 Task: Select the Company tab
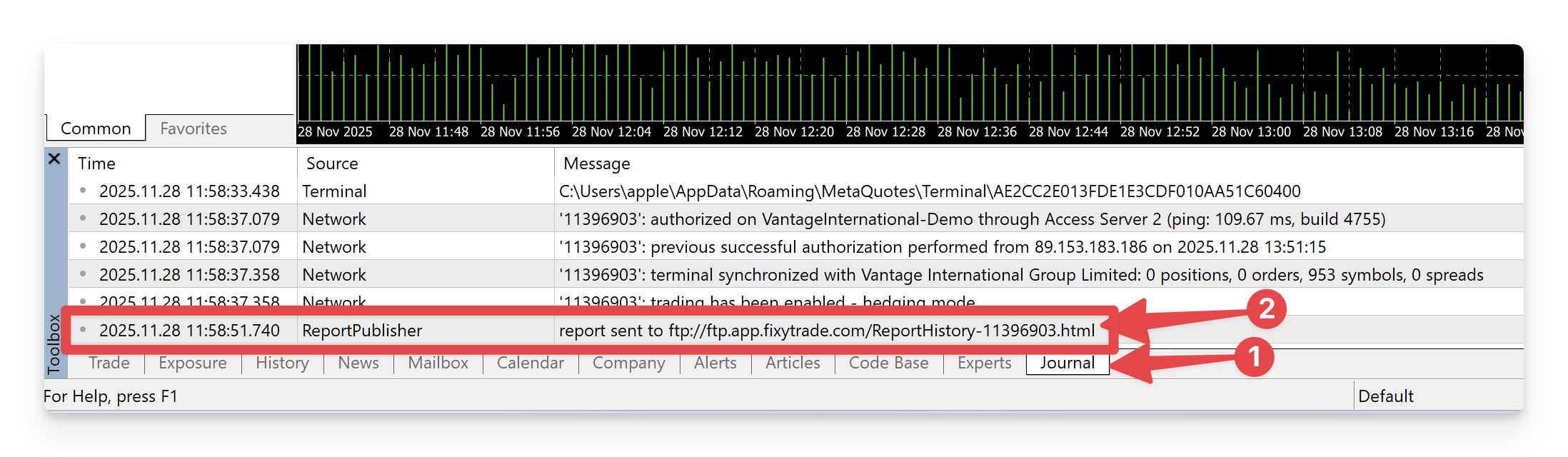click(x=628, y=363)
